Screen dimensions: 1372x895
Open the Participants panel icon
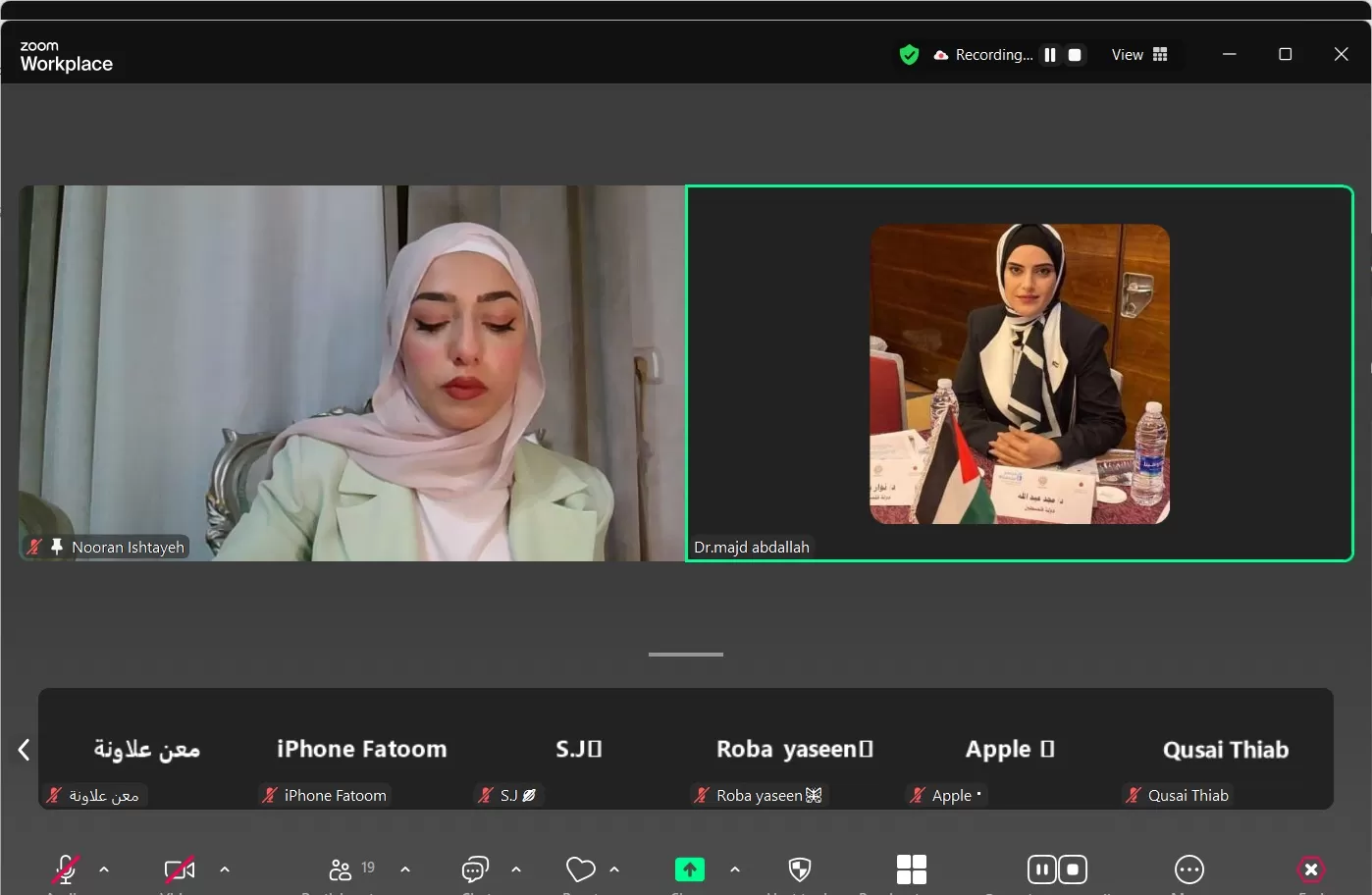(x=341, y=869)
